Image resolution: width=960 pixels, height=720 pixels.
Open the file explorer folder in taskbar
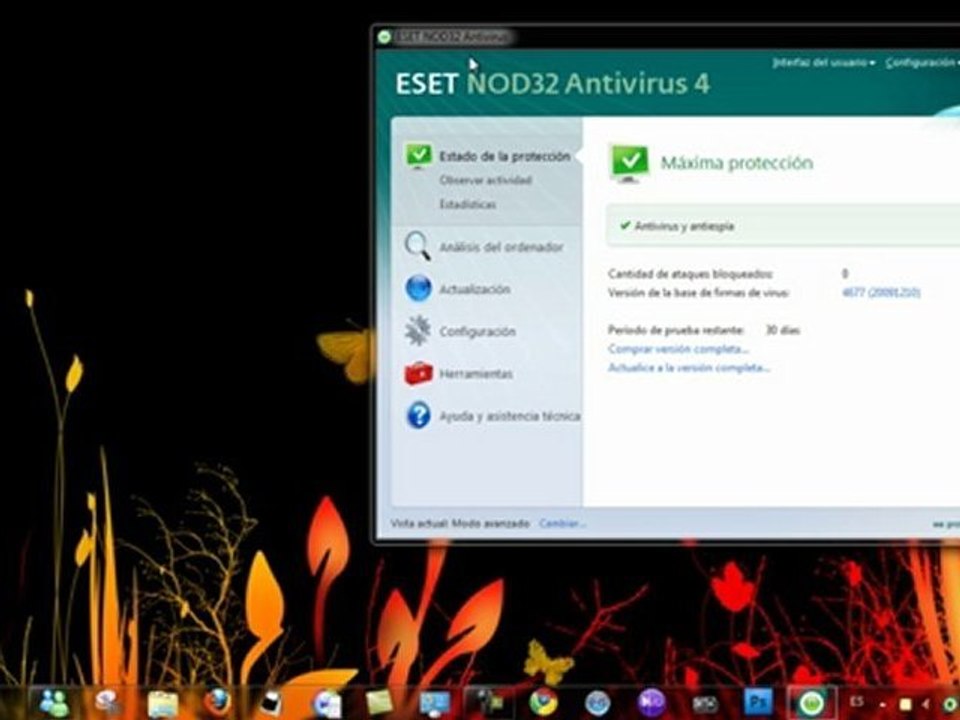click(x=163, y=703)
